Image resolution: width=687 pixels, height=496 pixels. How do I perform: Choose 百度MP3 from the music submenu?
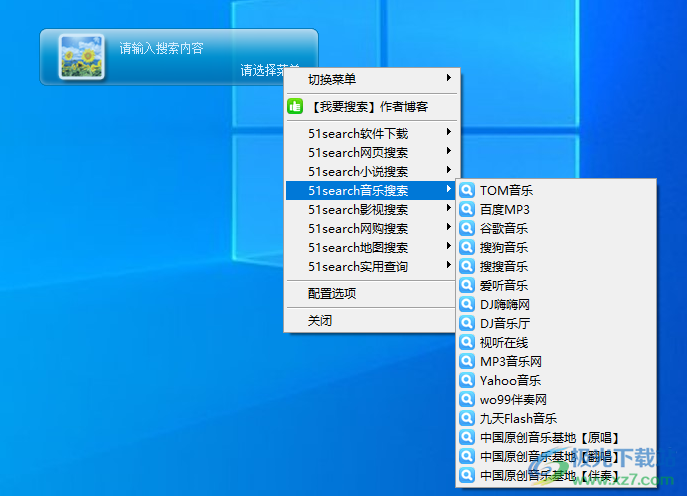pyautogui.click(x=556, y=209)
